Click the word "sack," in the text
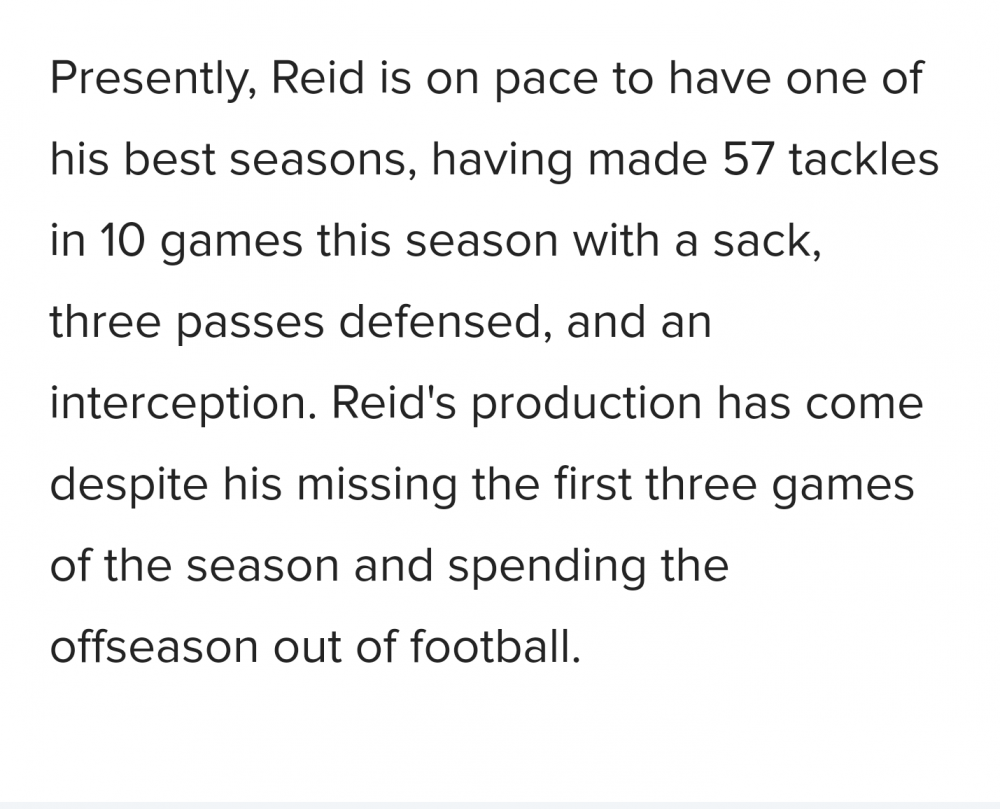The image size is (1000, 809). click(x=767, y=242)
